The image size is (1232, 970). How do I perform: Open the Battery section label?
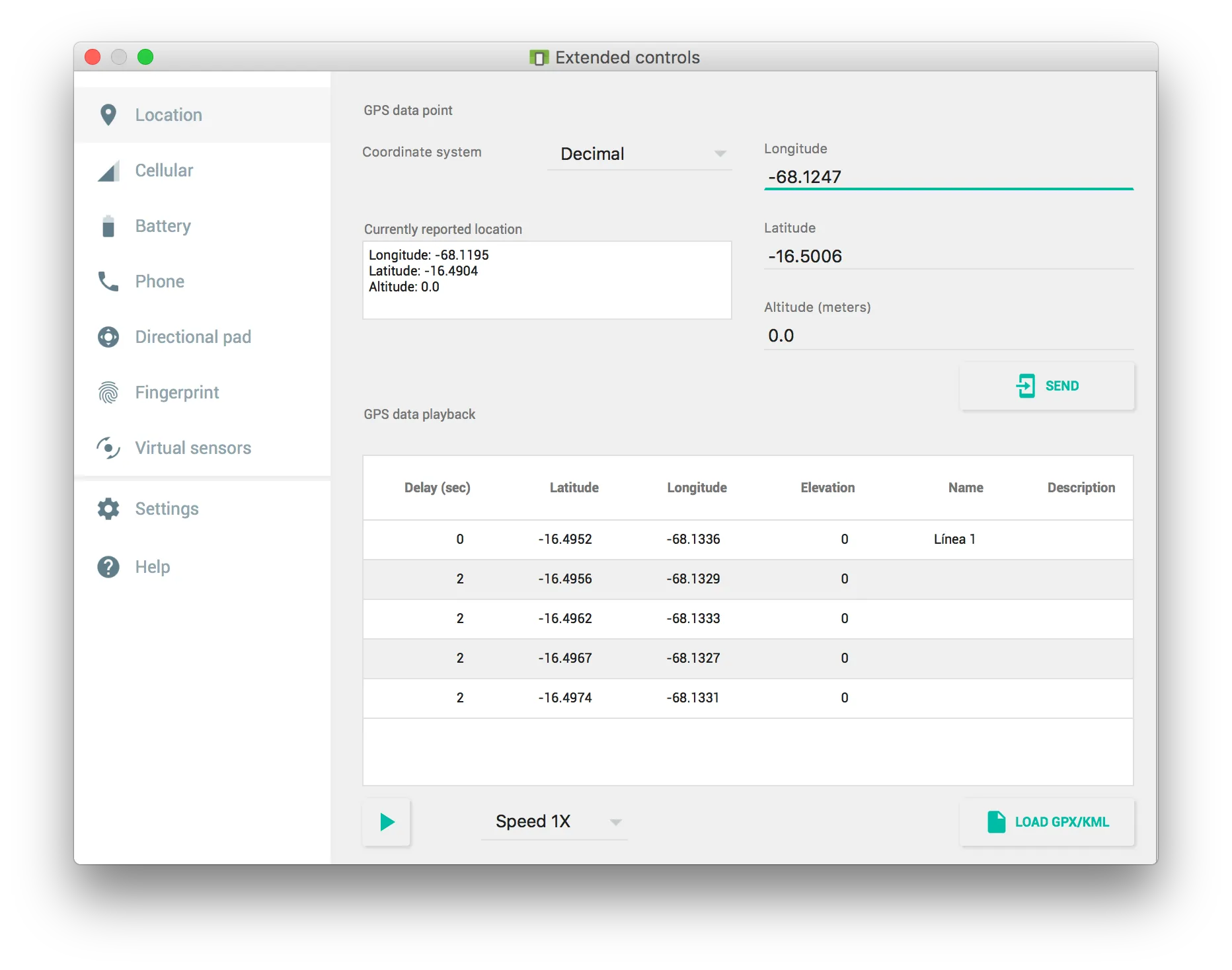click(x=163, y=226)
